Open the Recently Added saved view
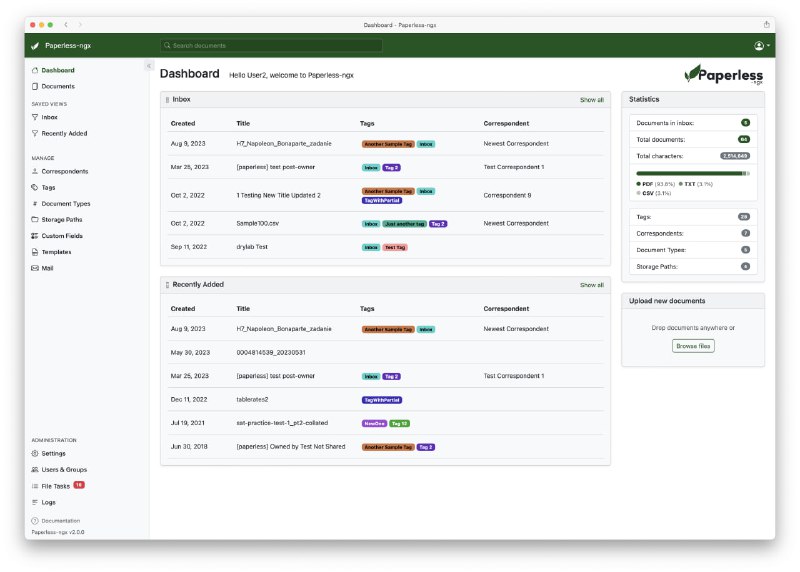The image size is (800, 572). [64, 133]
